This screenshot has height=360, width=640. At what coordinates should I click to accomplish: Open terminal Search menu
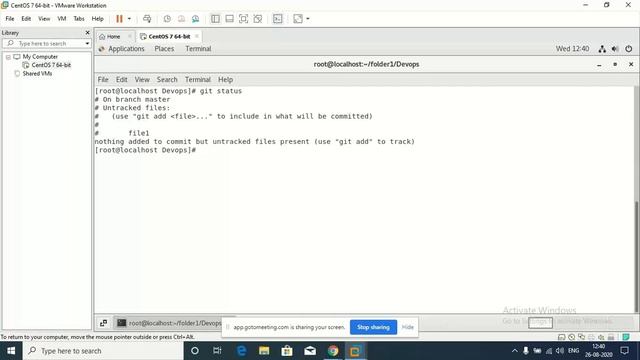point(167,80)
